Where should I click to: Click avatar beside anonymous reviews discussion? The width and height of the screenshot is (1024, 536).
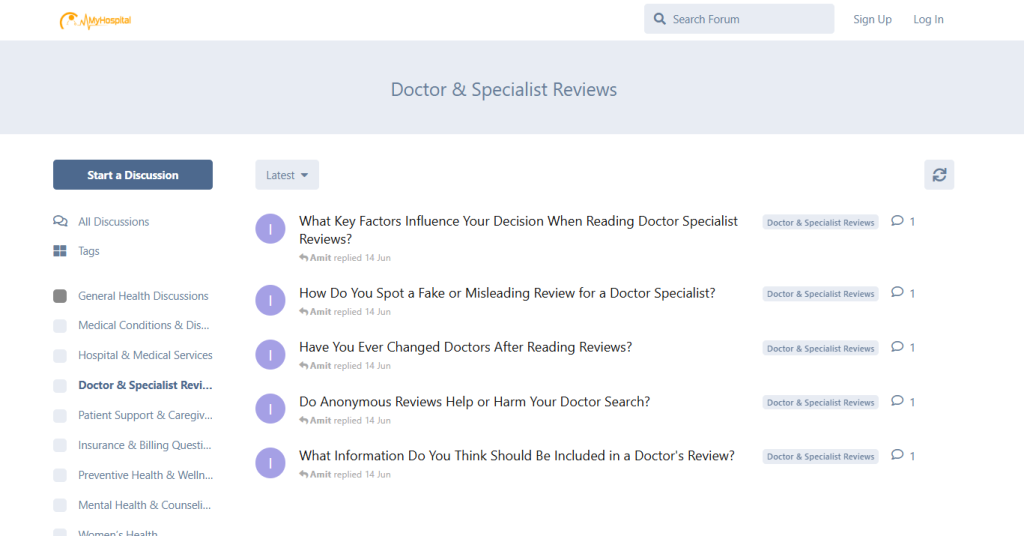(x=270, y=408)
